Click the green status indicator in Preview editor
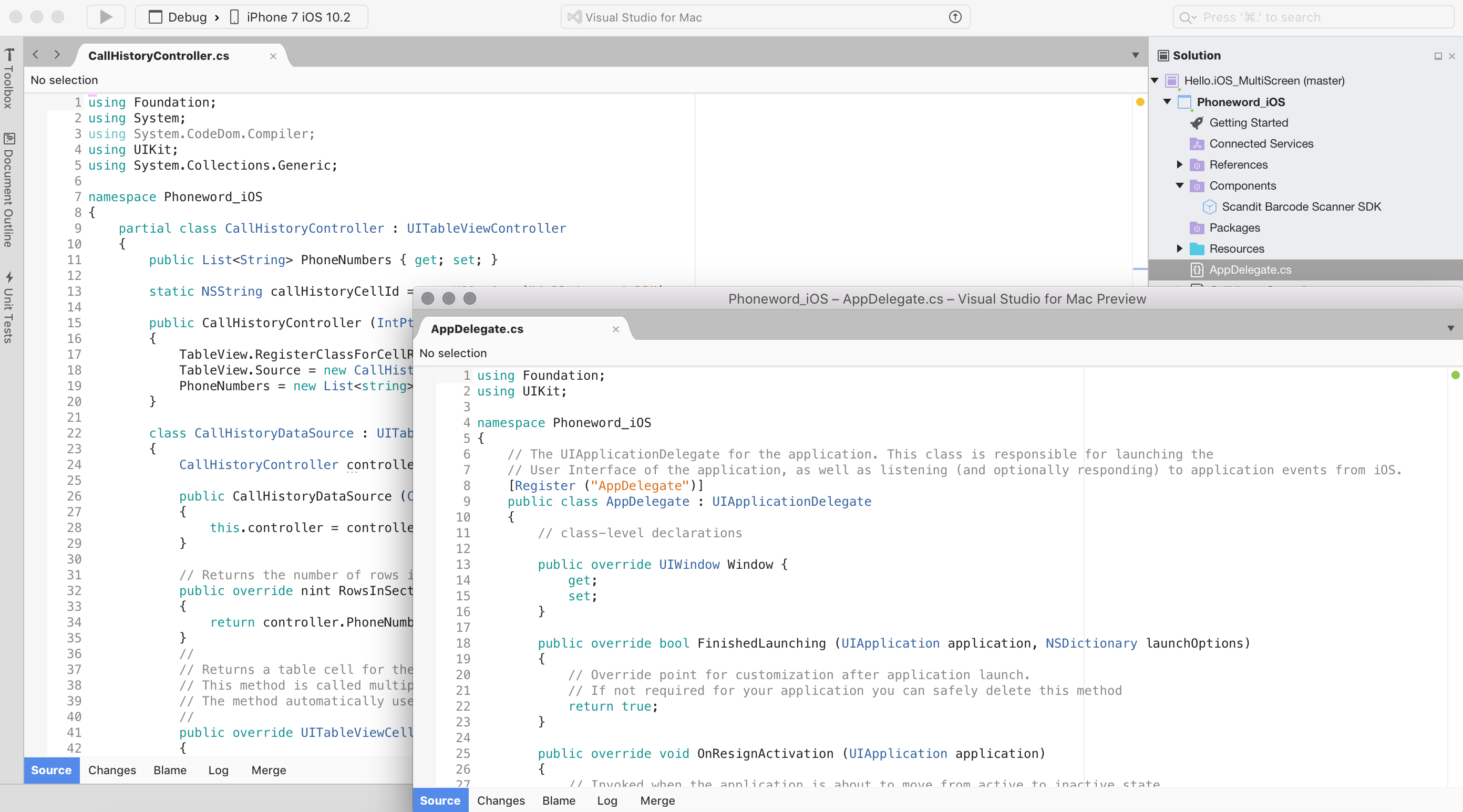The width and height of the screenshot is (1463, 812). point(1455,375)
